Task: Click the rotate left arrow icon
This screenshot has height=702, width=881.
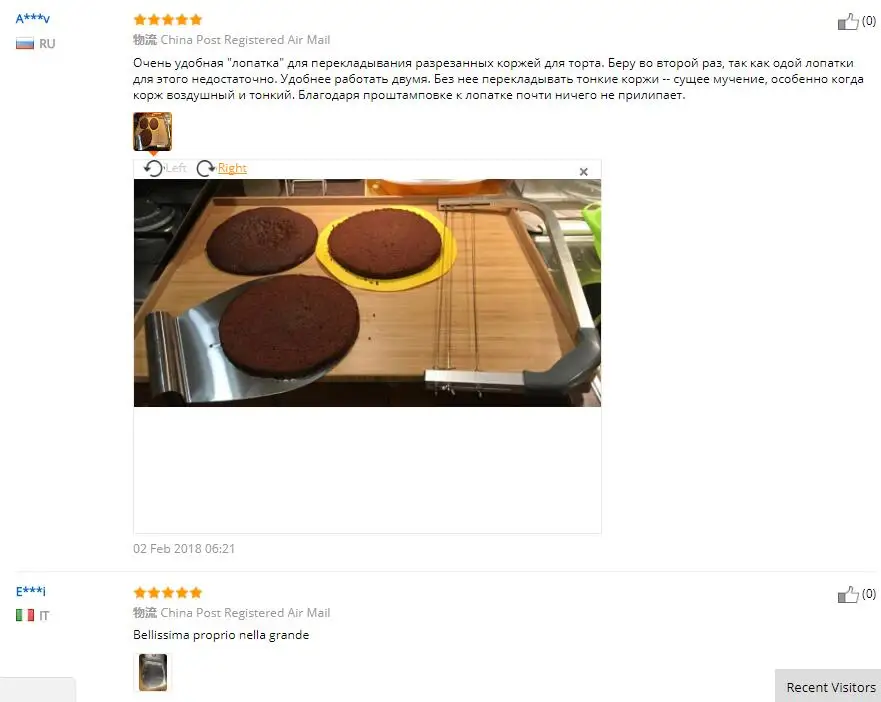Action: (153, 168)
